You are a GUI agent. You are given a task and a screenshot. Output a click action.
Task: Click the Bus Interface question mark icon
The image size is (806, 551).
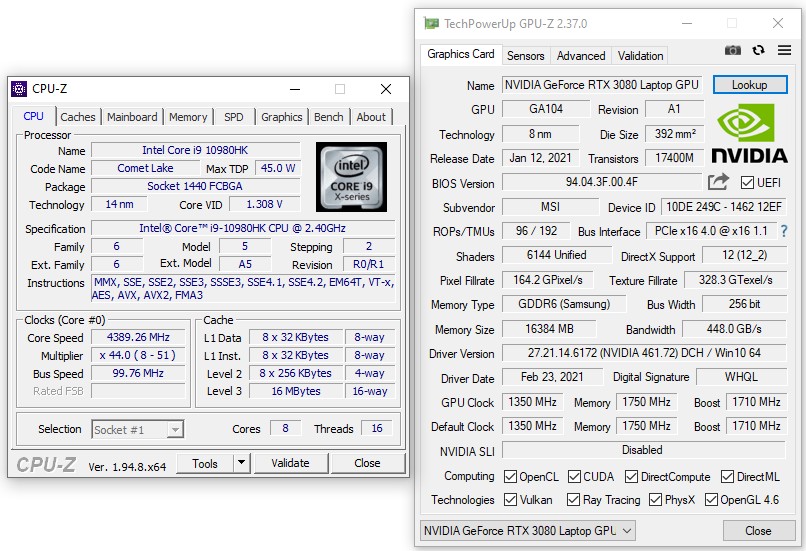coord(784,232)
